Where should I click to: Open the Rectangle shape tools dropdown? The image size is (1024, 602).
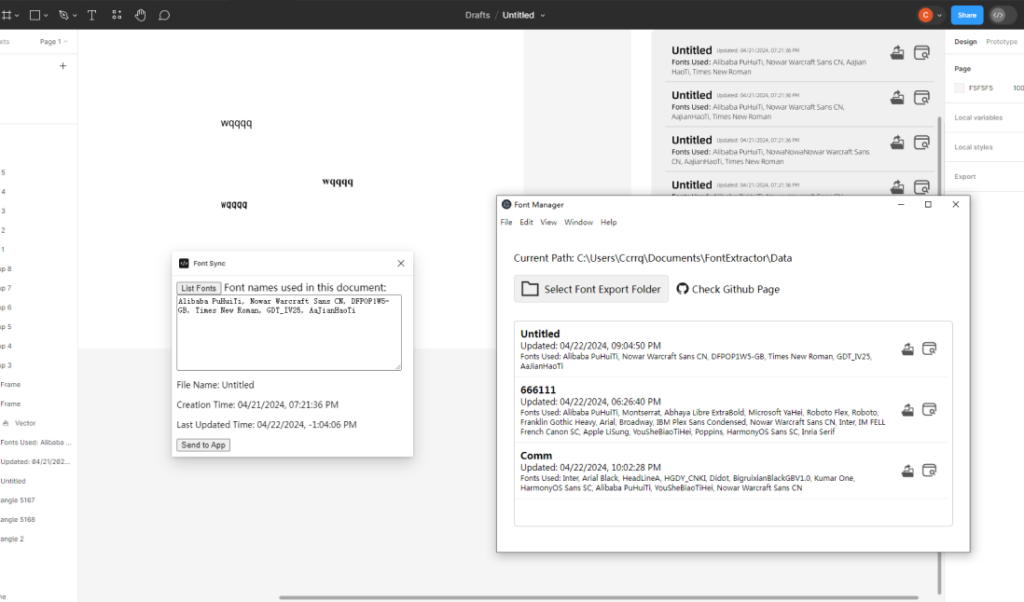48,15
